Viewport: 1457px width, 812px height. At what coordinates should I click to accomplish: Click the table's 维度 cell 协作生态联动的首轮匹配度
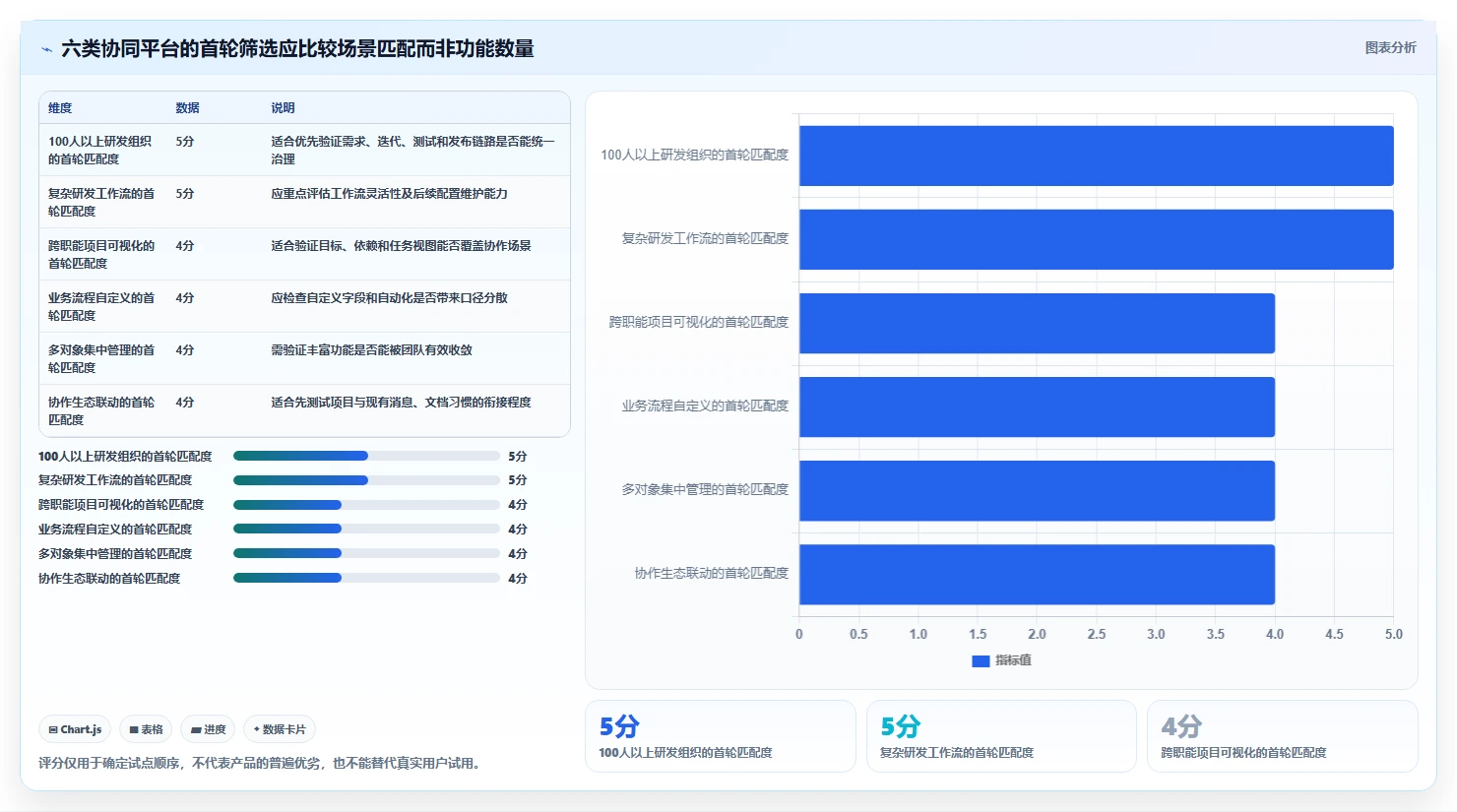101,410
